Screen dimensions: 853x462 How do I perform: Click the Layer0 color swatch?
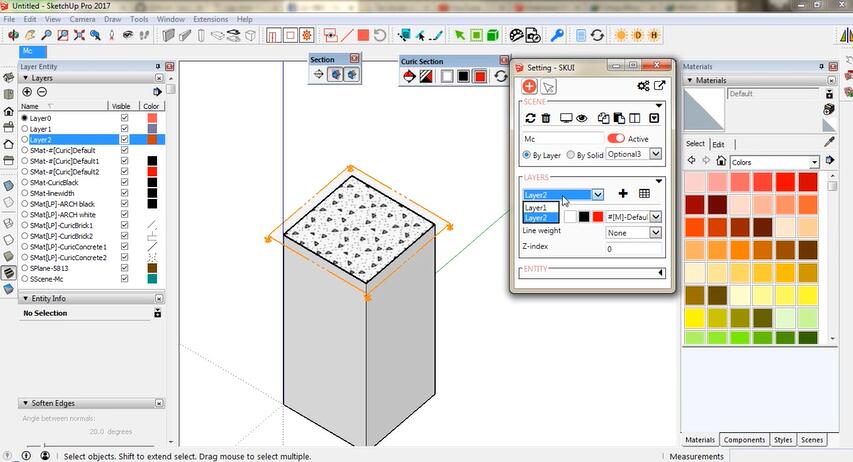pyautogui.click(x=151, y=118)
